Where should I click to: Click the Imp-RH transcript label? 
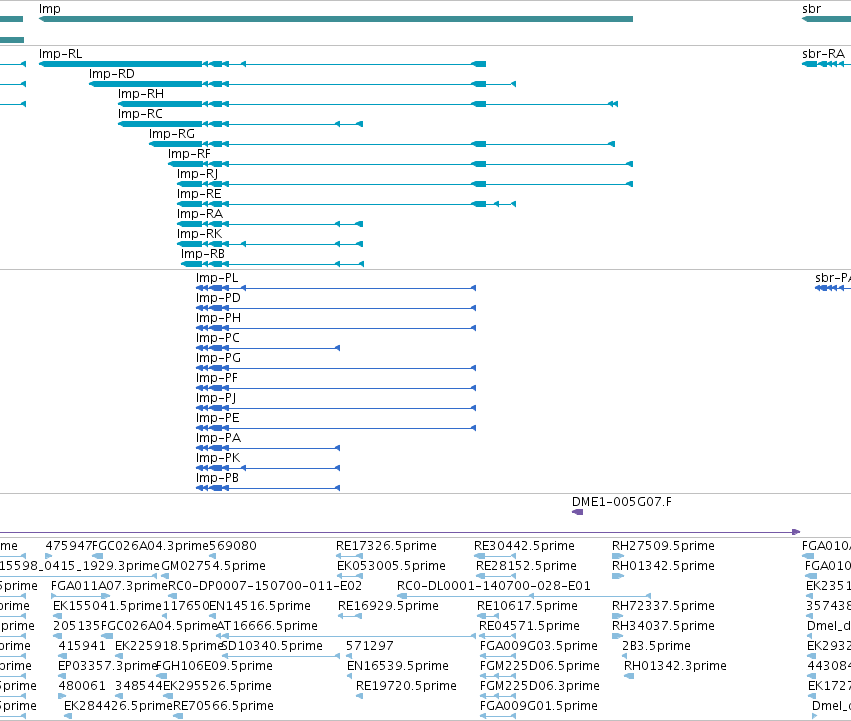point(141,94)
